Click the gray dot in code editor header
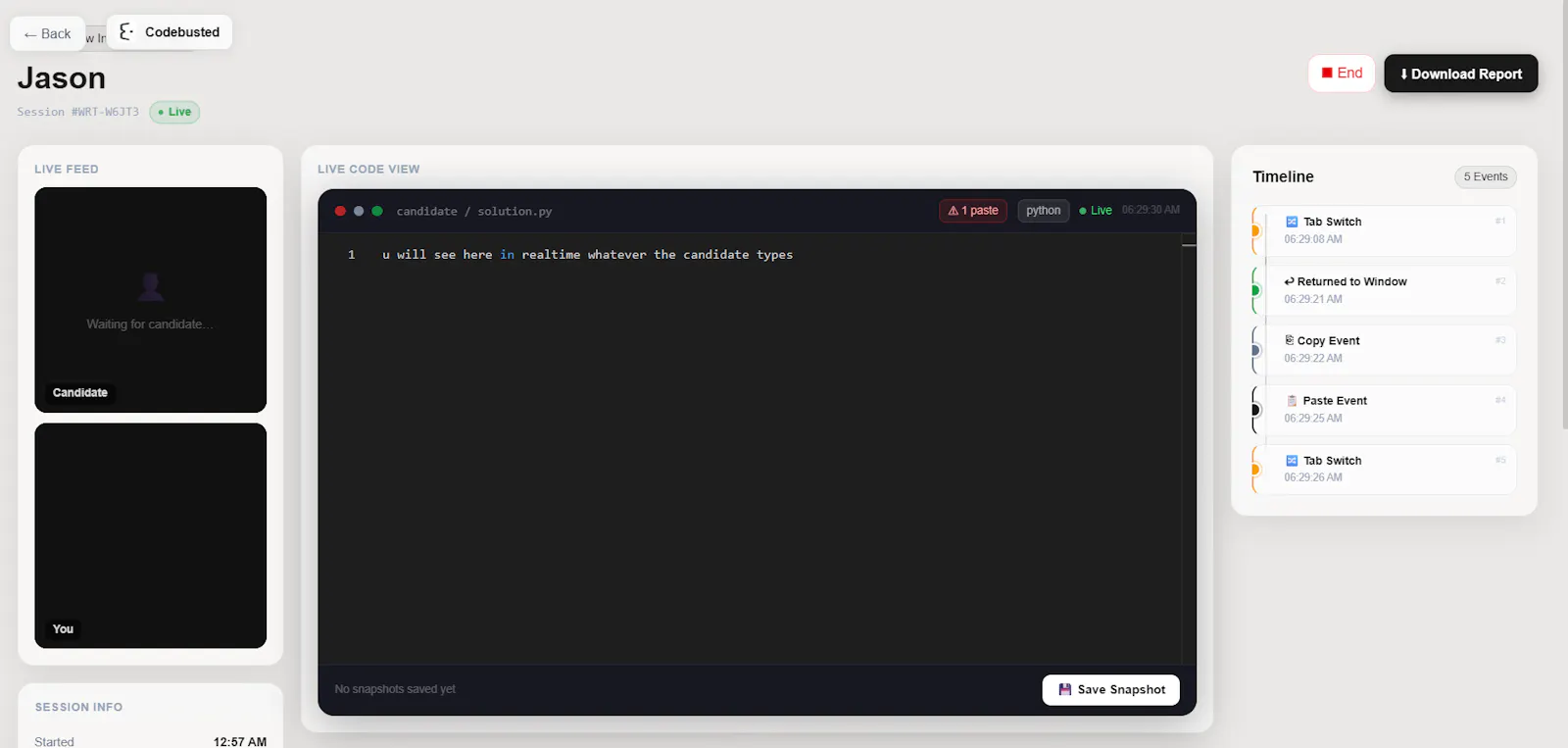Image resolution: width=1568 pixels, height=748 pixels. click(x=359, y=211)
